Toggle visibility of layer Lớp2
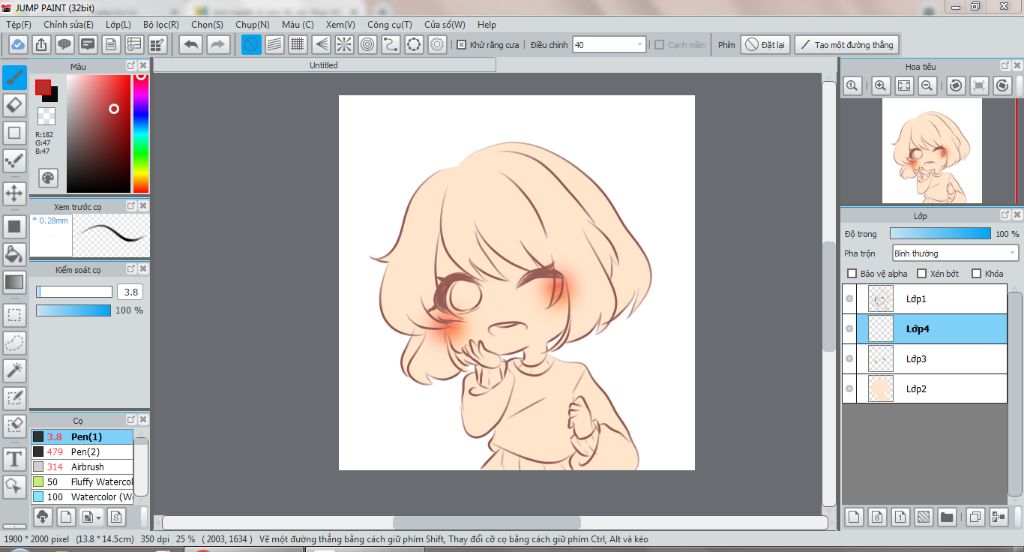 850,389
